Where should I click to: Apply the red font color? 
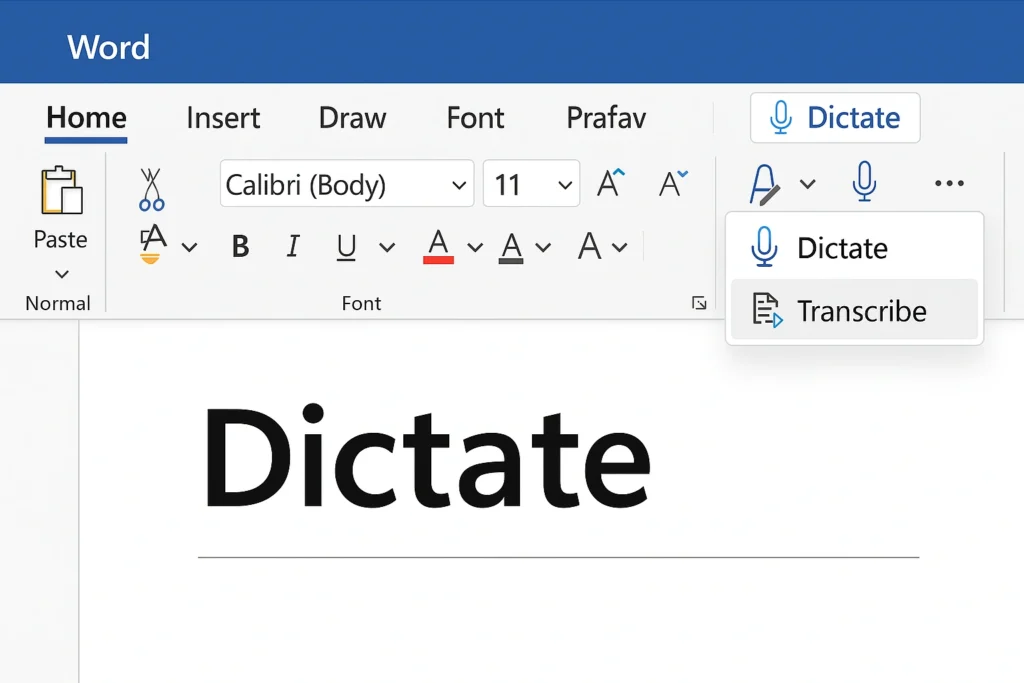(438, 246)
